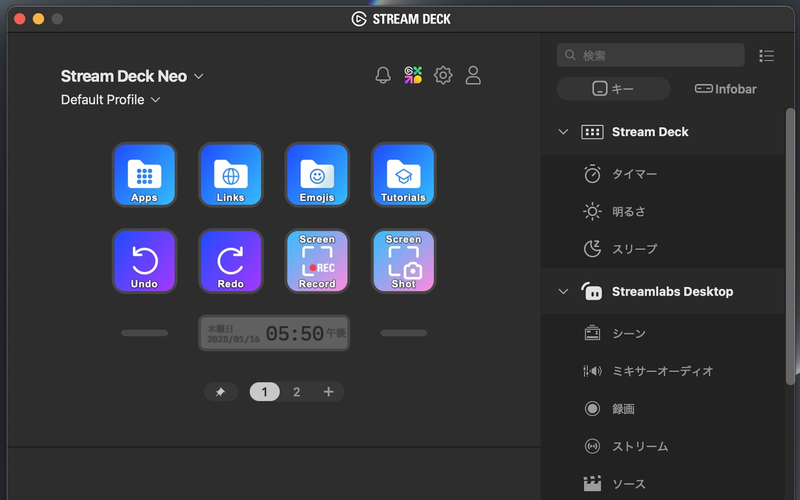Add a new page with plus button
The height and width of the screenshot is (500, 800).
[x=328, y=392]
